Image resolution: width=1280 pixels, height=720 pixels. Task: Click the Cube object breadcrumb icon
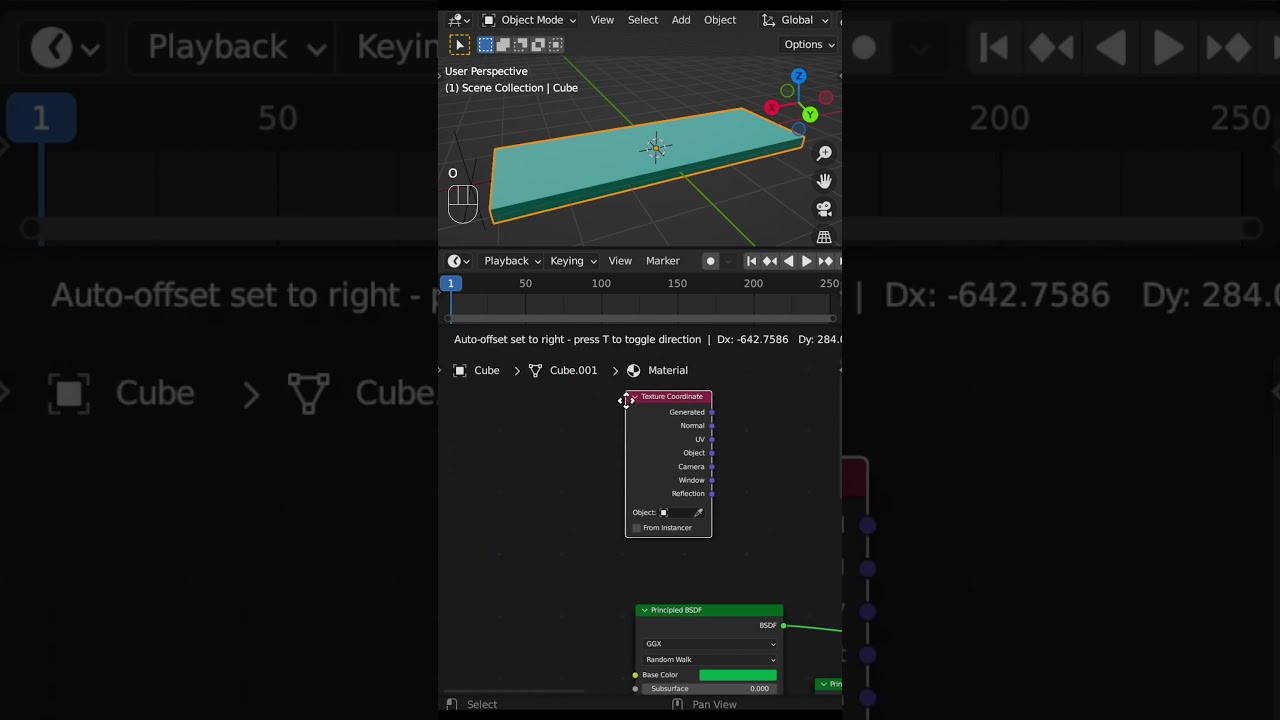[460, 370]
